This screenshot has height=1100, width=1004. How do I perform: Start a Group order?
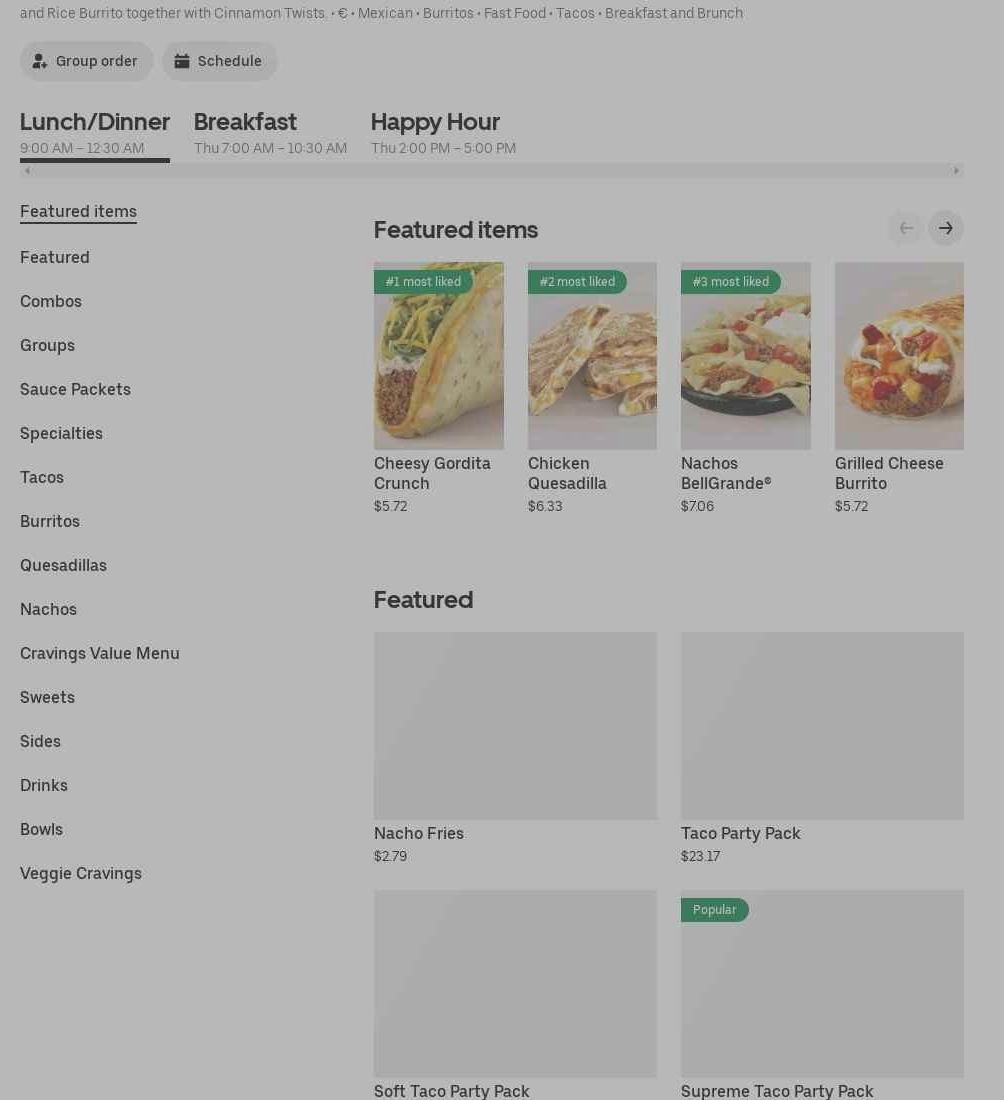tap(87, 61)
